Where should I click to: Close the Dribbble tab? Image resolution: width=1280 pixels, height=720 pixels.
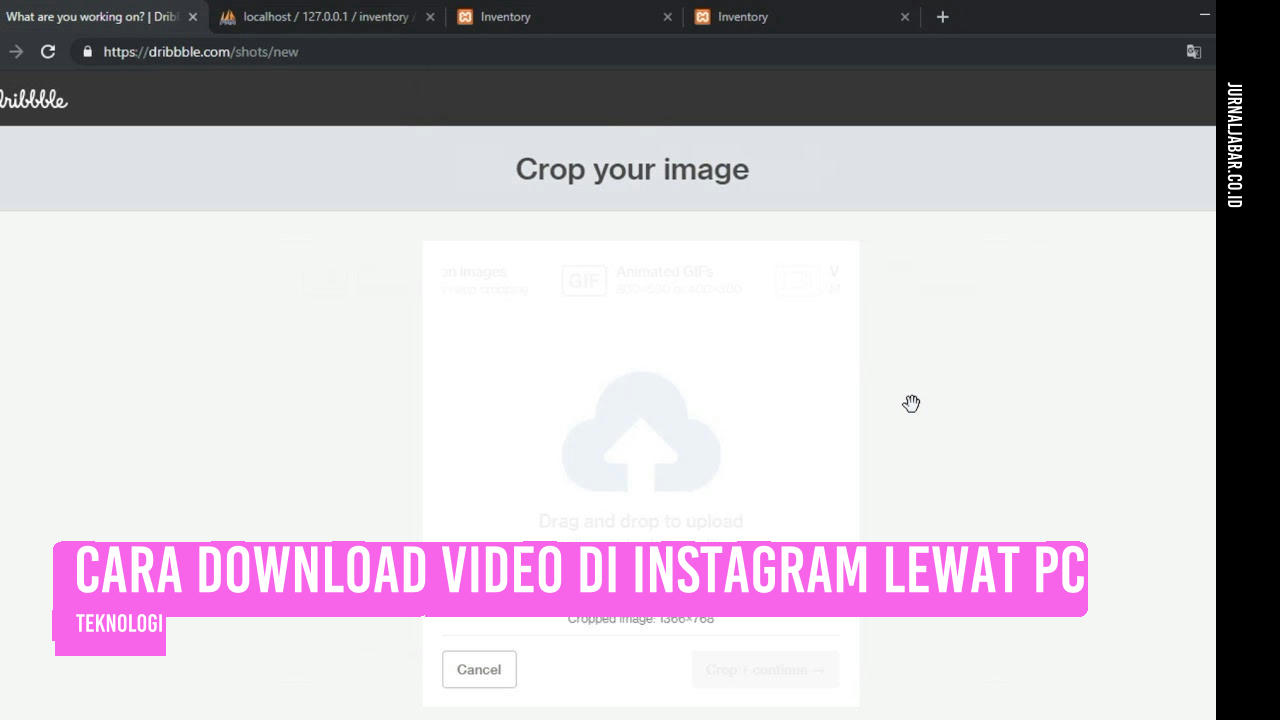click(x=193, y=17)
